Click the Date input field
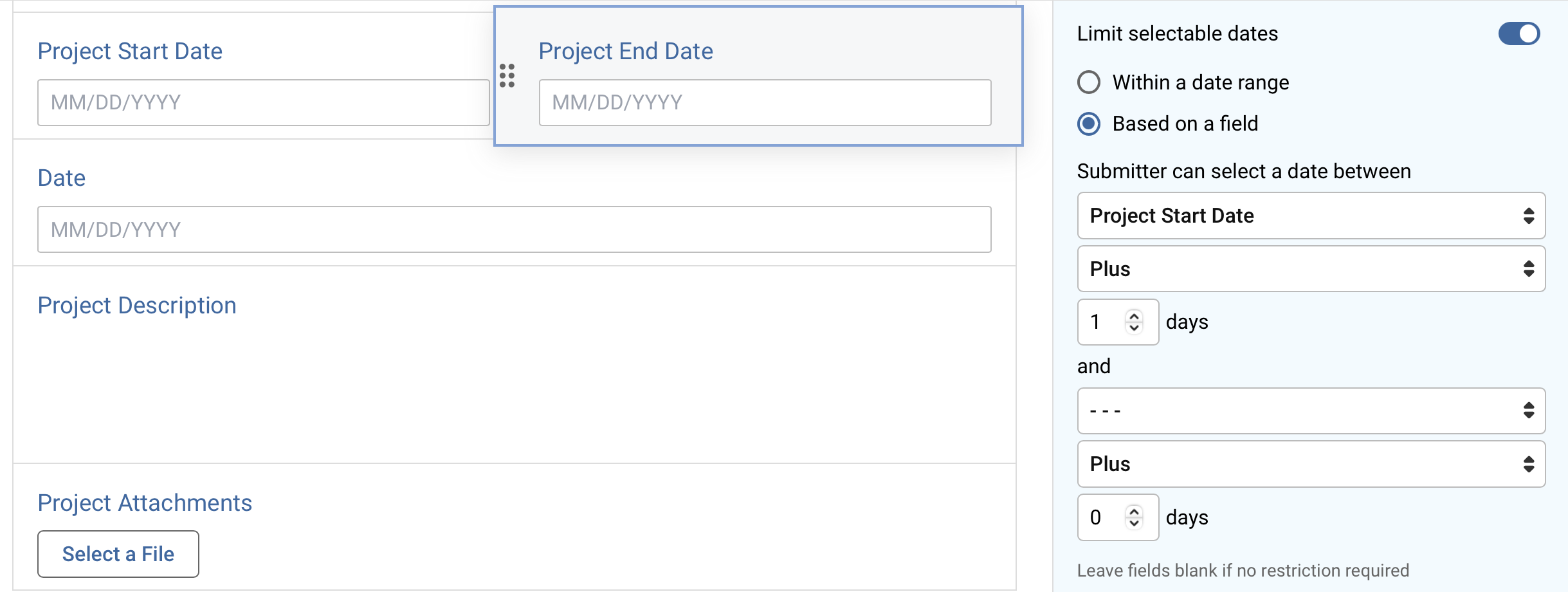 tap(515, 228)
